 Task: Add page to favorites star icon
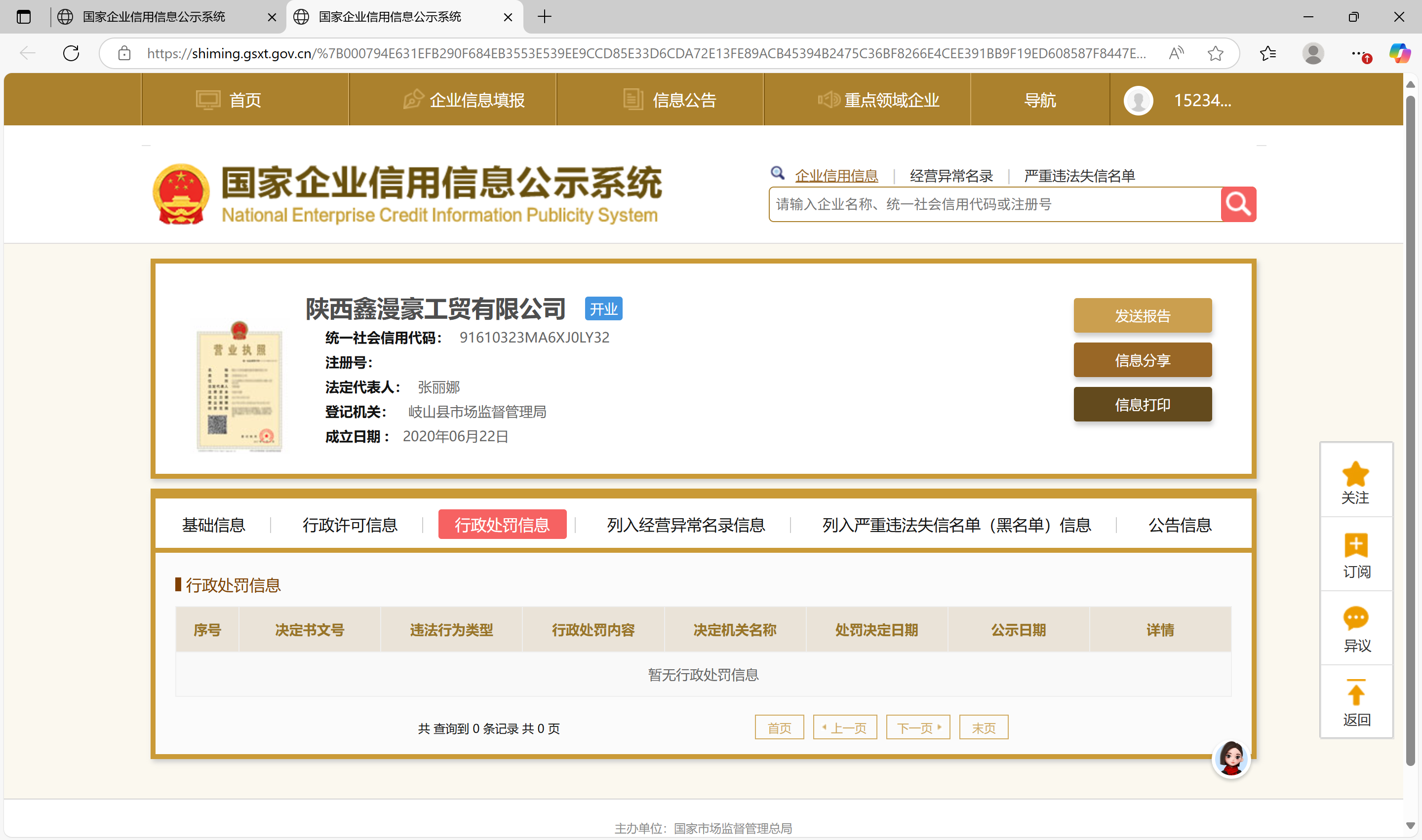tap(1215, 53)
